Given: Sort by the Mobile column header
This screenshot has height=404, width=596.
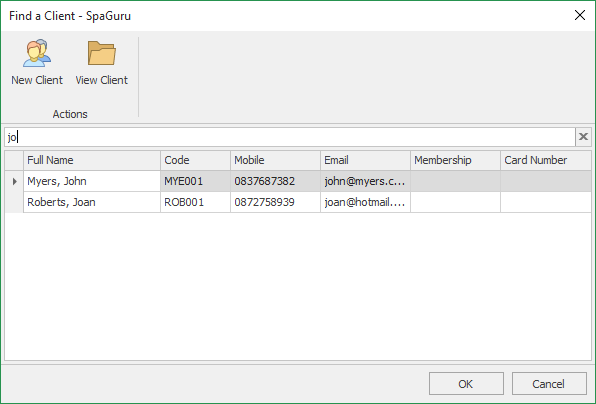Looking at the screenshot, I should tap(276, 160).
